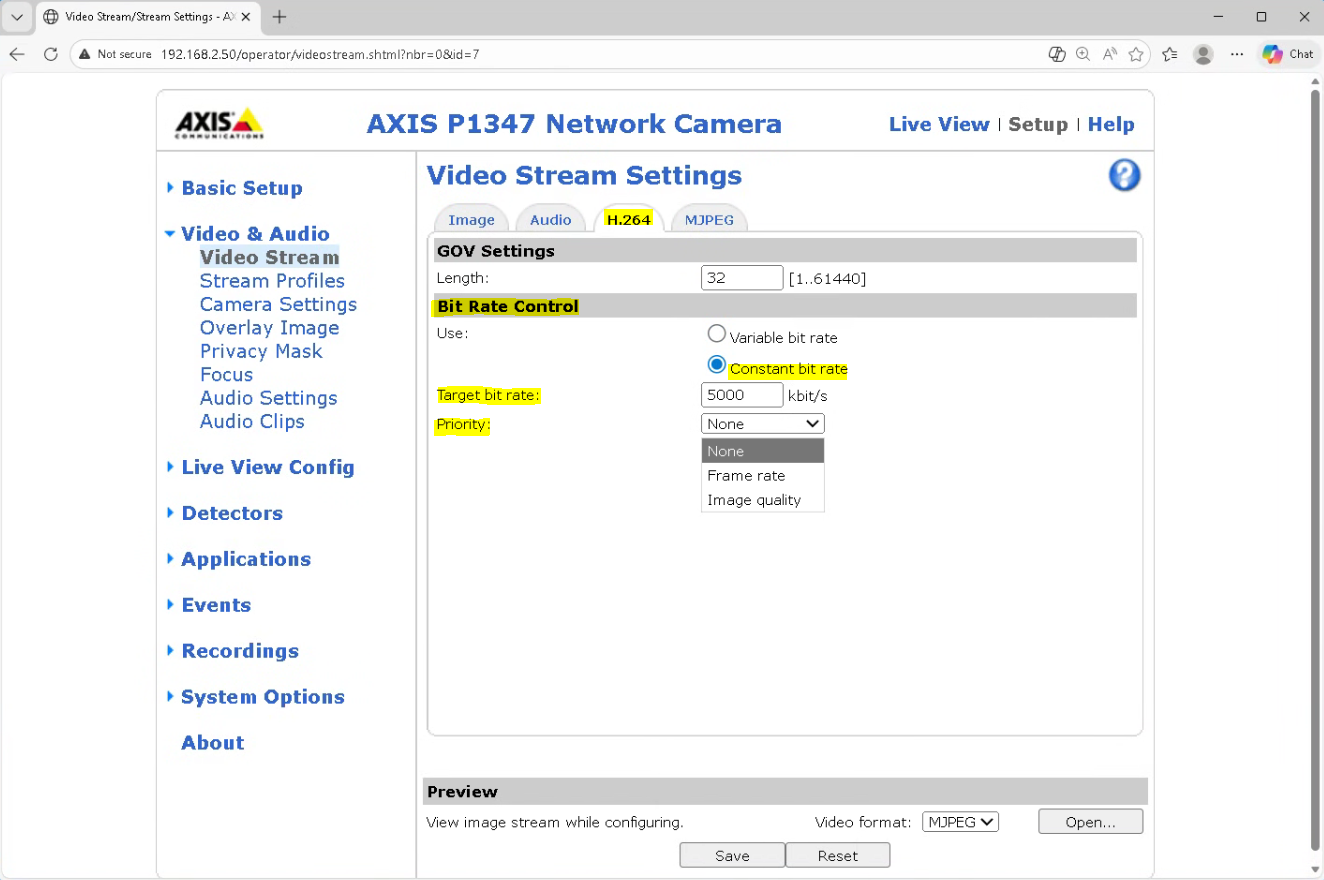Open Overlay Image in the sidebar

pos(269,328)
